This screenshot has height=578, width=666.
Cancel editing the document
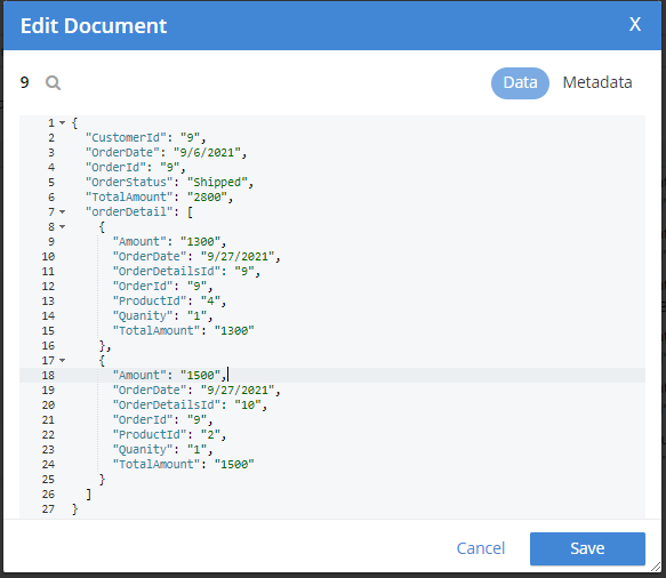480,548
